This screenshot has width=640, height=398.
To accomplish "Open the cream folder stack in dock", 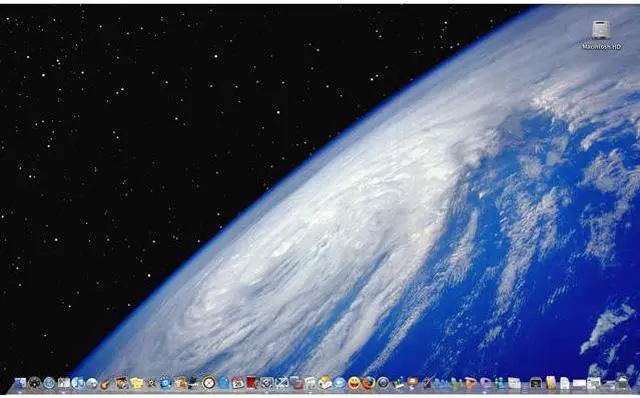I will point(514,383).
